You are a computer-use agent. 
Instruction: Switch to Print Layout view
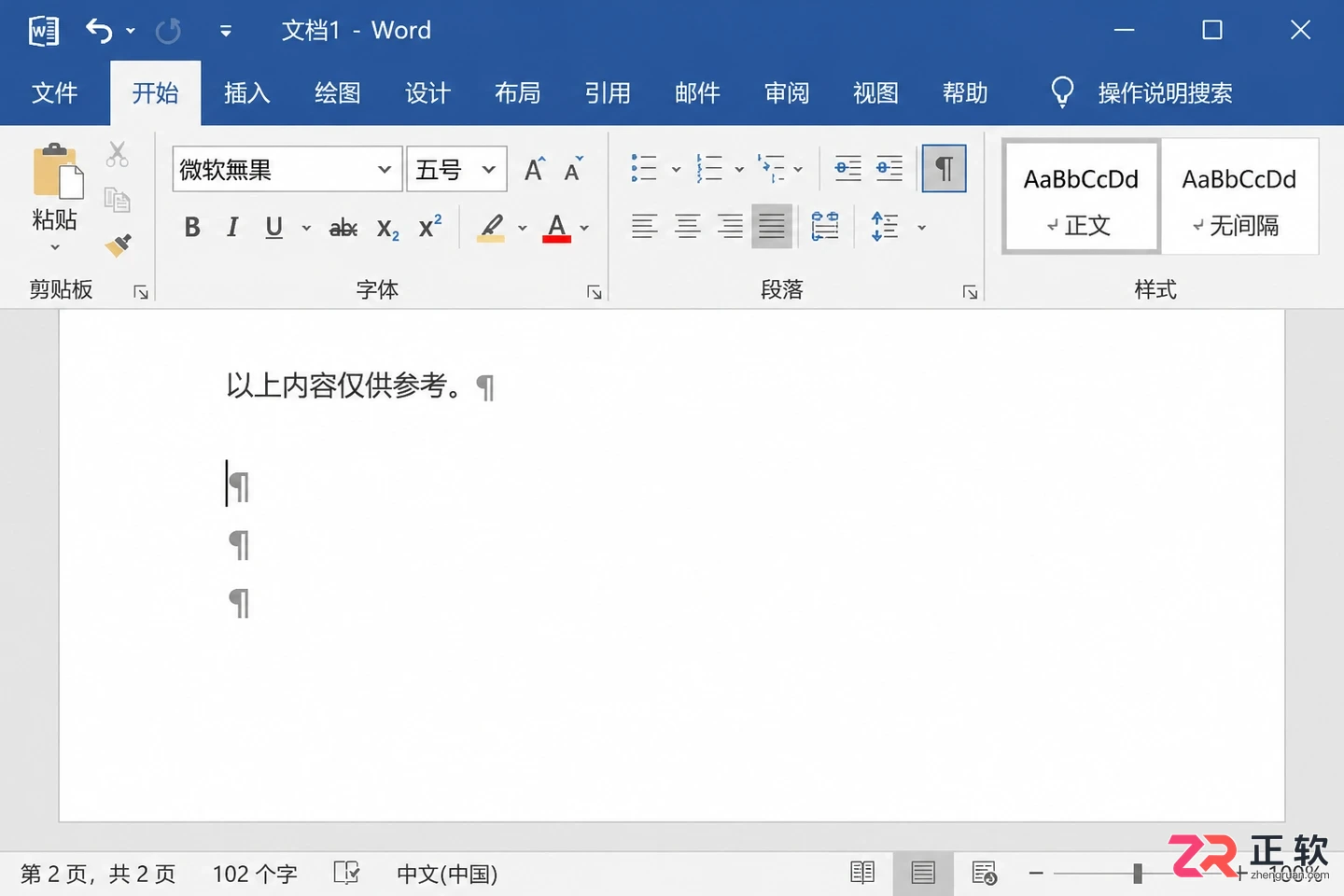[x=923, y=874]
